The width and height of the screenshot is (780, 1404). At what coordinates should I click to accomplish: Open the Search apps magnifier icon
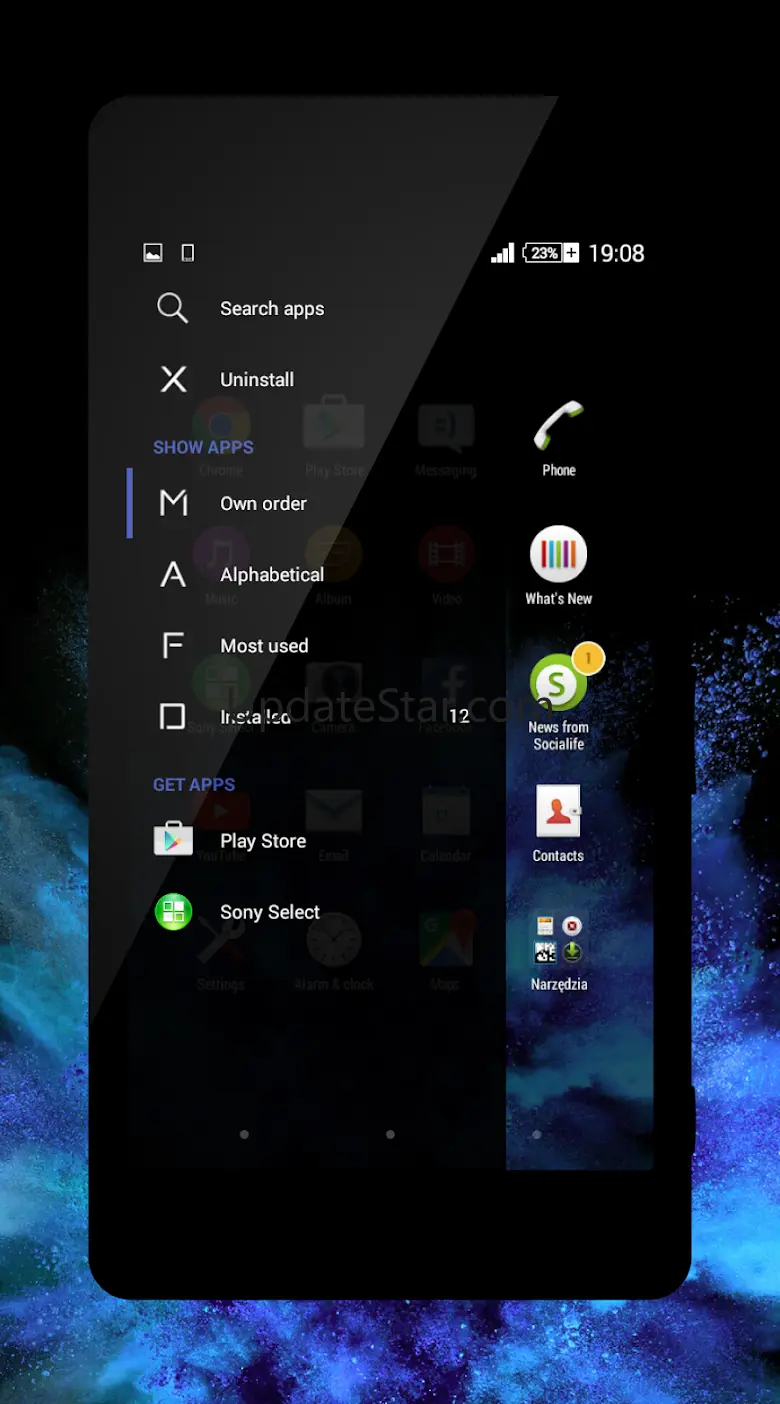pyautogui.click(x=172, y=308)
